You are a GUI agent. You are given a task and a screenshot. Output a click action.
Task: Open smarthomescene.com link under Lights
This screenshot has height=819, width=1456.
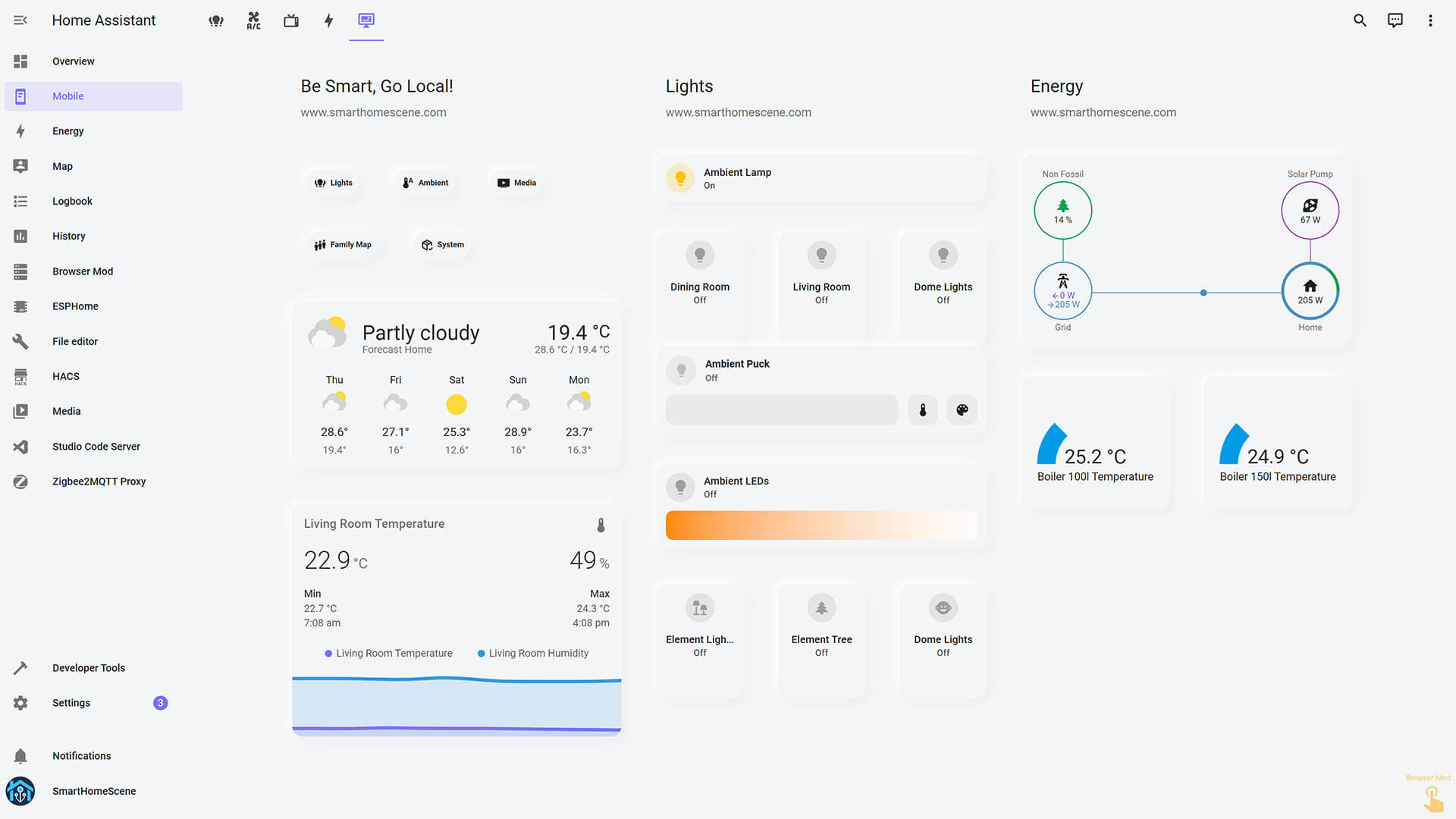point(738,112)
